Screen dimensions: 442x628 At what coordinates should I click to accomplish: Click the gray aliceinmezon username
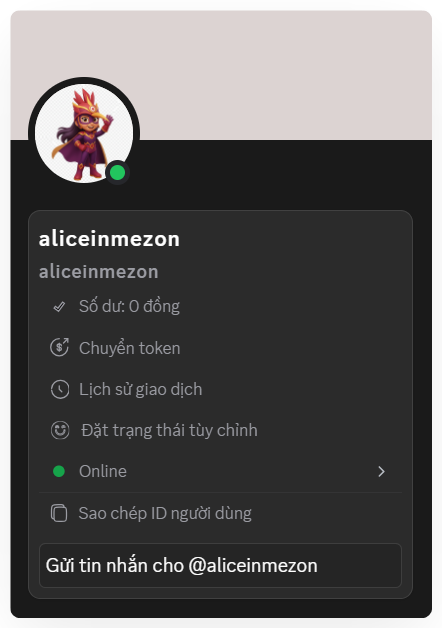click(x=98, y=272)
